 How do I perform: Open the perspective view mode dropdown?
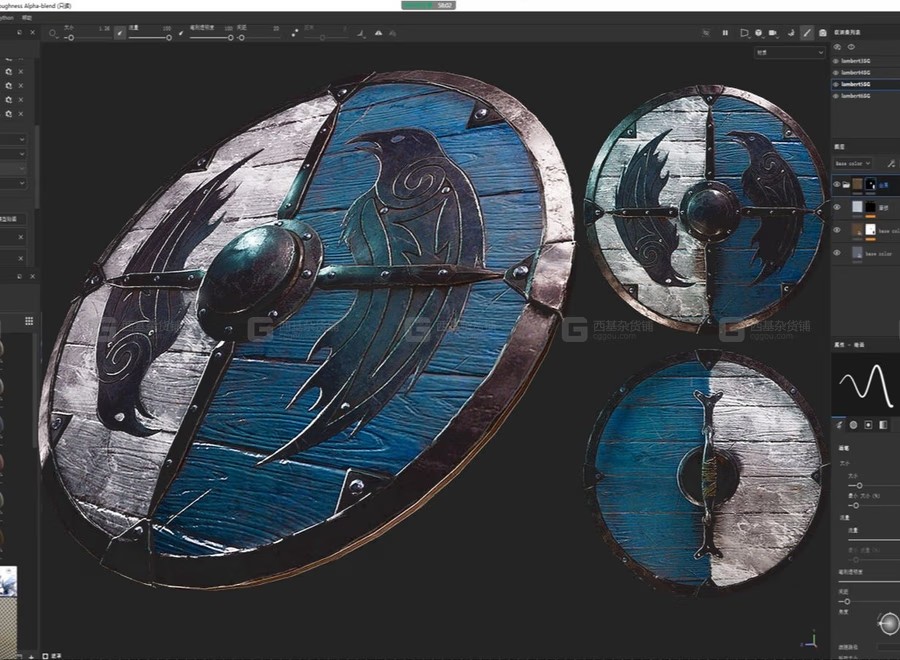pyautogui.click(x=744, y=33)
